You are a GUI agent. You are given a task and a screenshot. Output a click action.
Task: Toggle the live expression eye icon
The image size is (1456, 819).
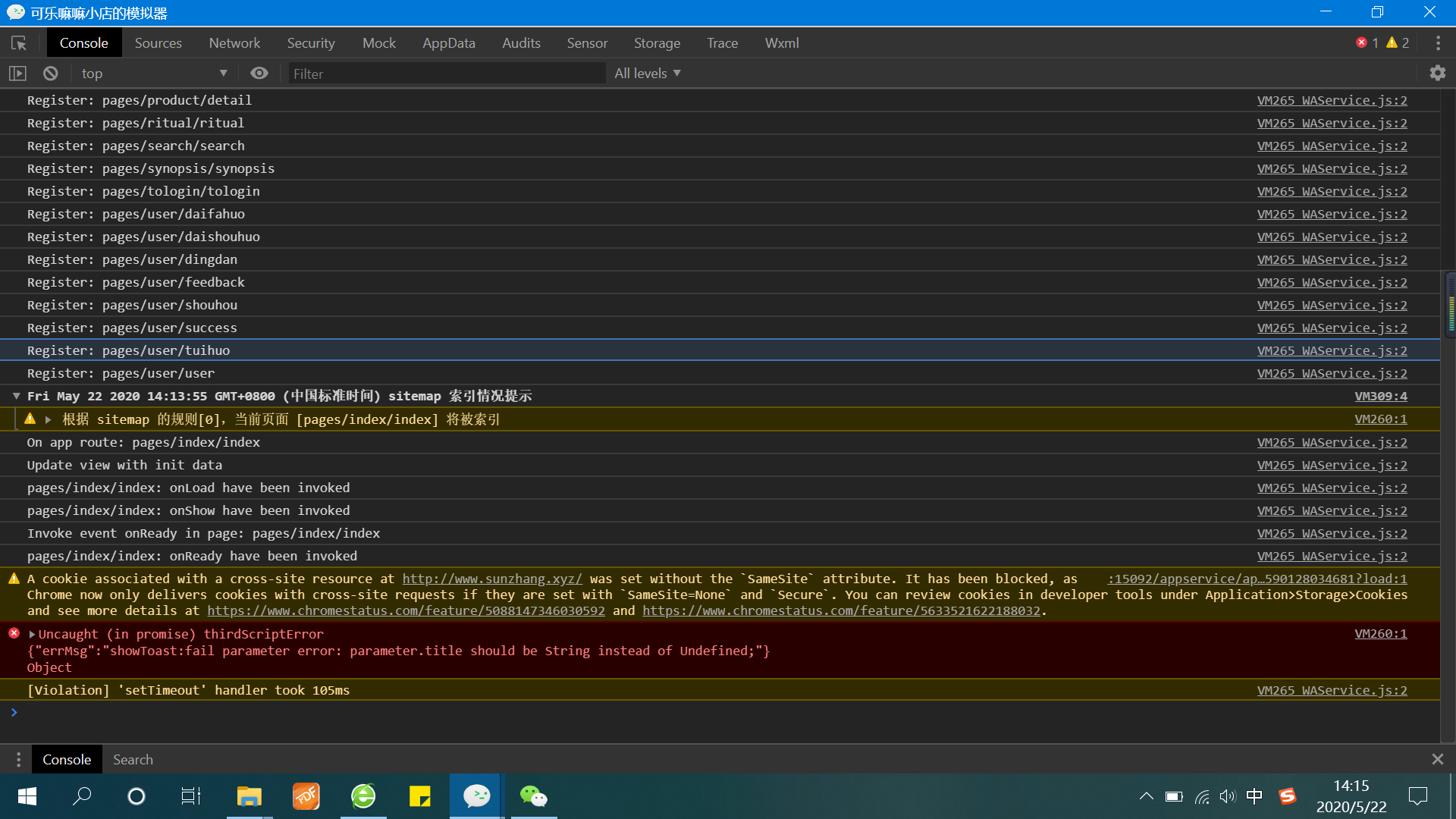[259, 74]
